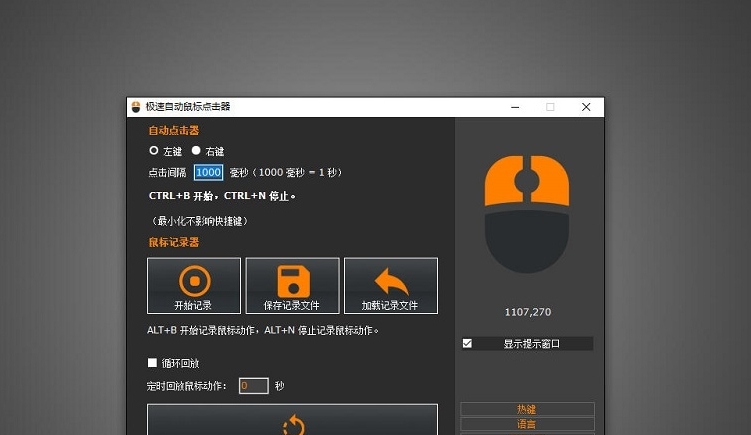This screenshot has width=751, height=435.
Task: Click the 鼠标记录器 section heading
Action: [x=174, y=242]
